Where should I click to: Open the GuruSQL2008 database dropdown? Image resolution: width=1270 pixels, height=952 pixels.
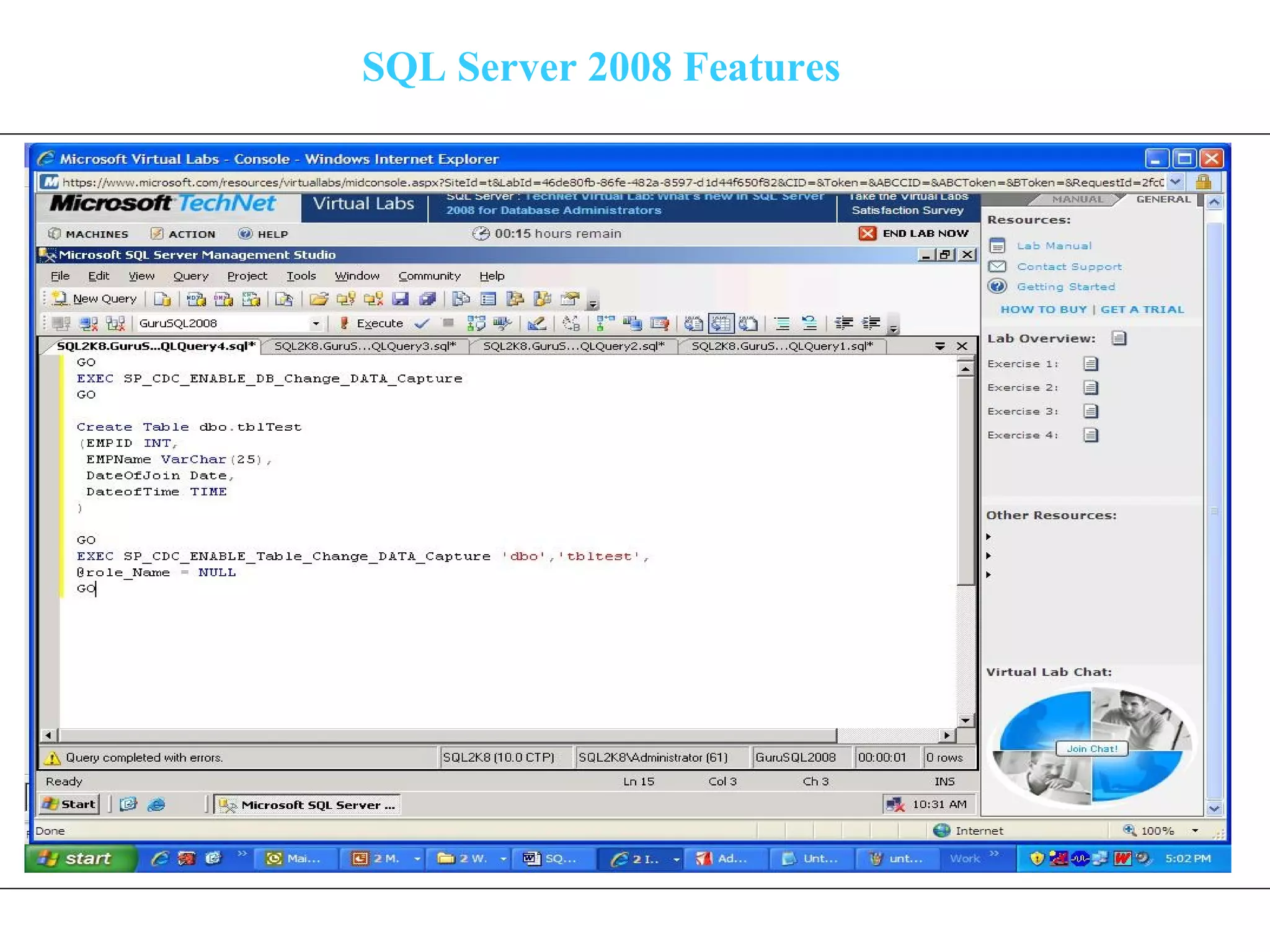coord(316,323)
